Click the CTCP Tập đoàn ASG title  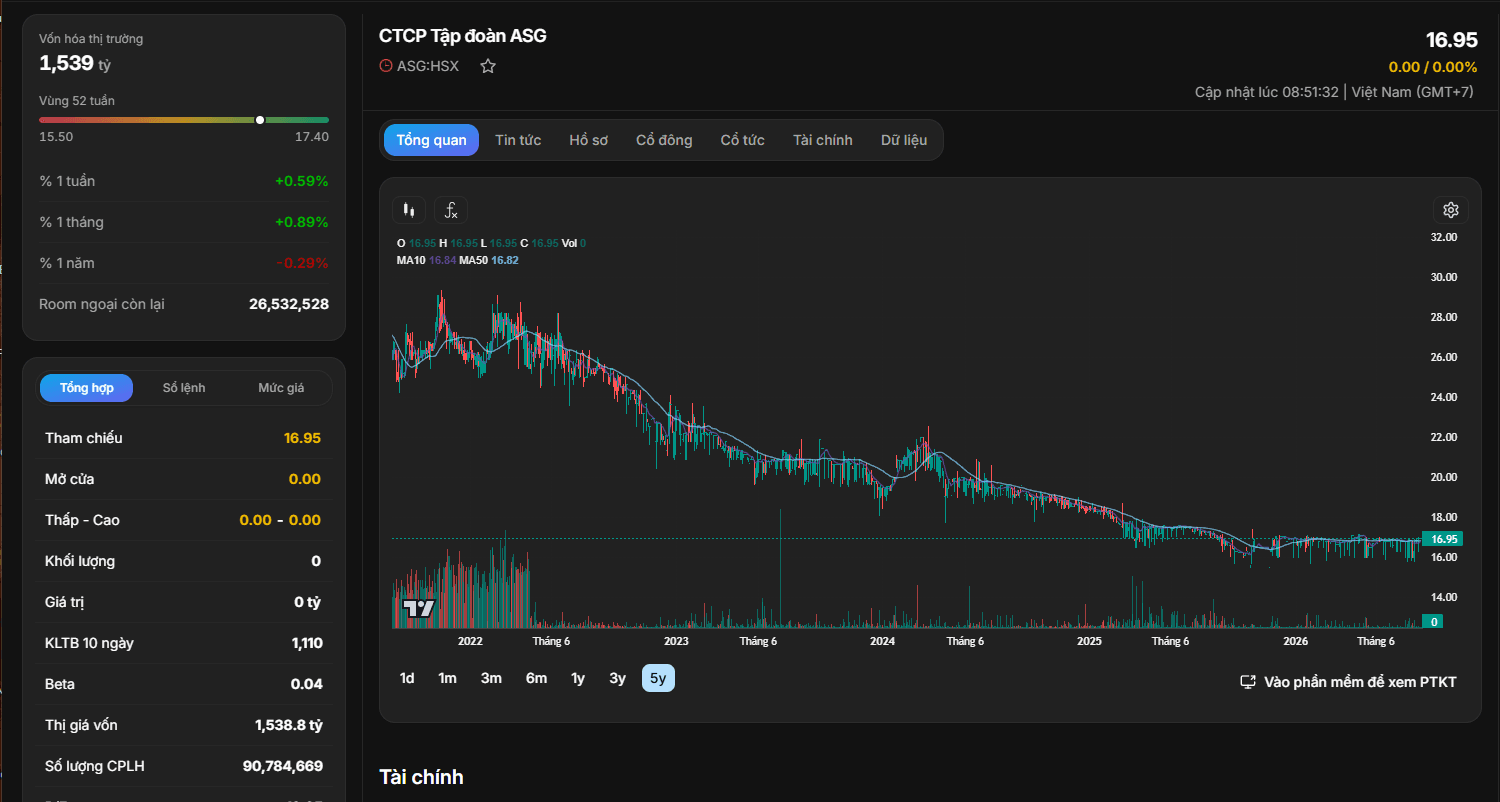[x=463, y=36]
